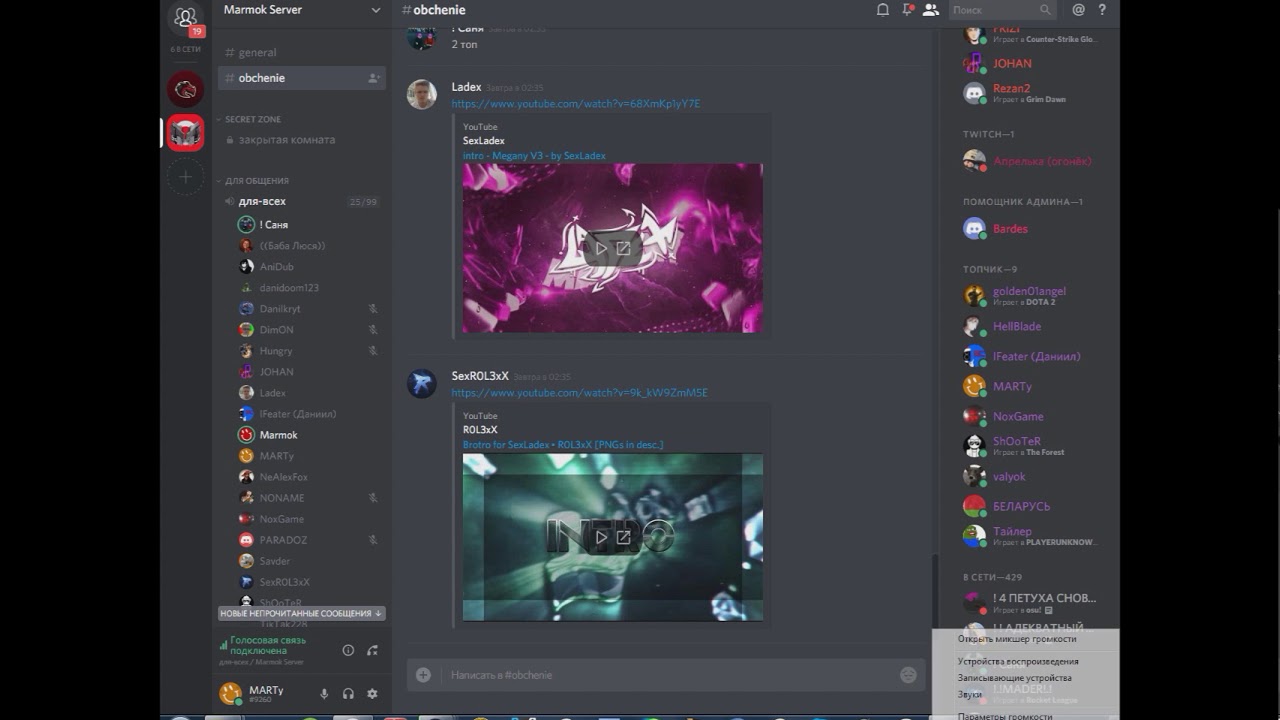Screen dimensions: 1280x720
Task: Disconnect from voice call
Action: point(372,650)
